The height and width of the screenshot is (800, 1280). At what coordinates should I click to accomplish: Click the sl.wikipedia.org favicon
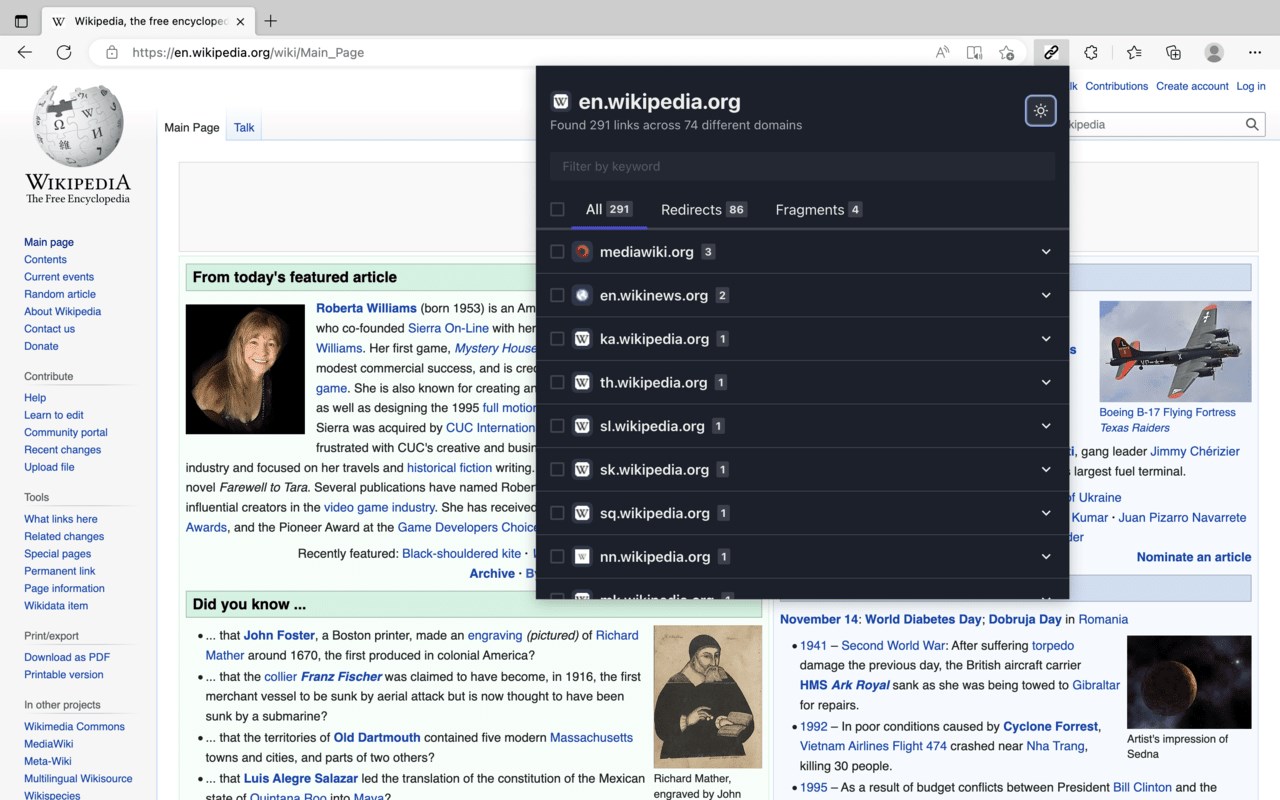click(x=582, y=426)
